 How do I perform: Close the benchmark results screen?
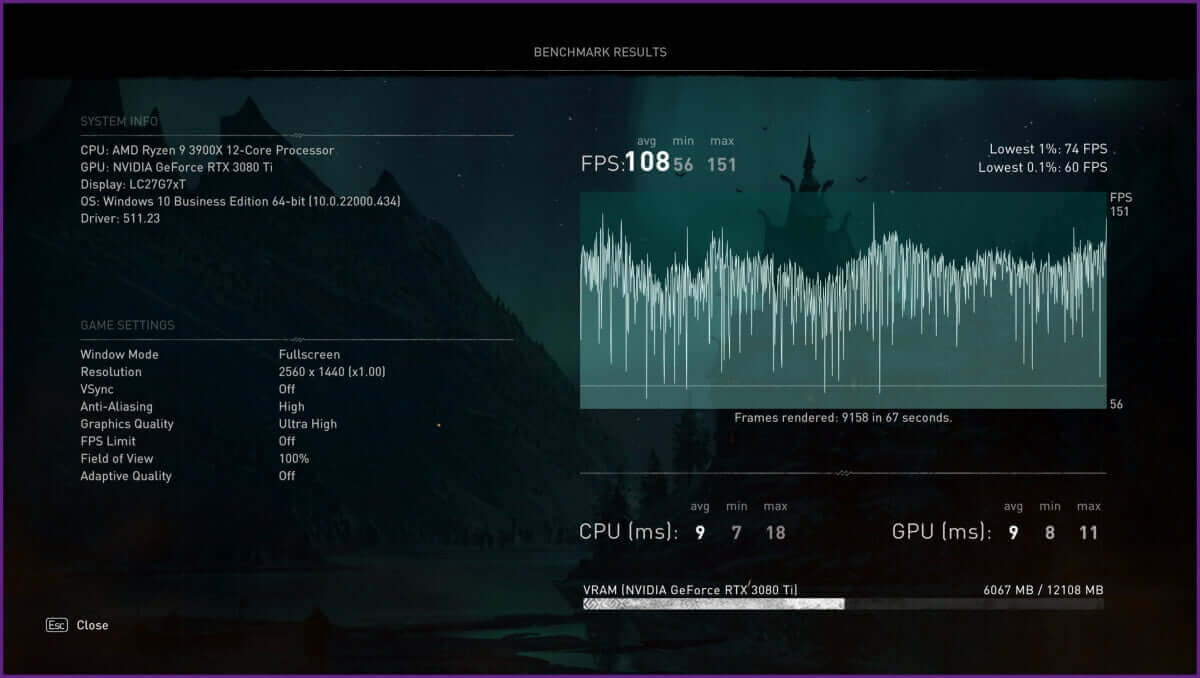(x=92, y=625)
